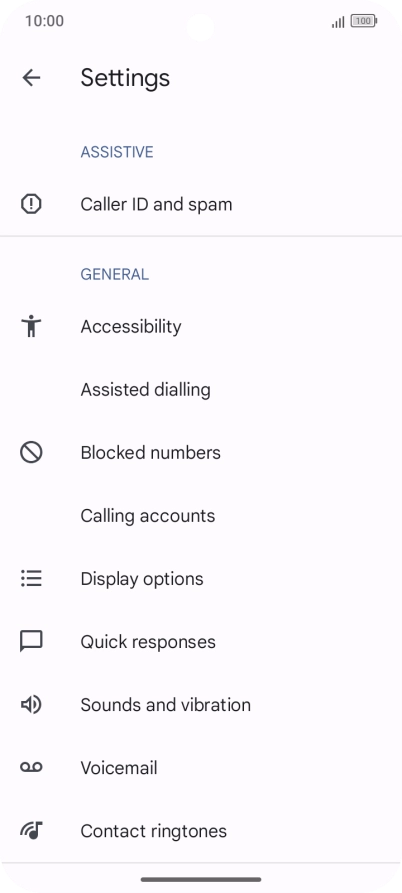Tap the Contact ringtones music icon
The image size is (402, 893).
[31, 831]
